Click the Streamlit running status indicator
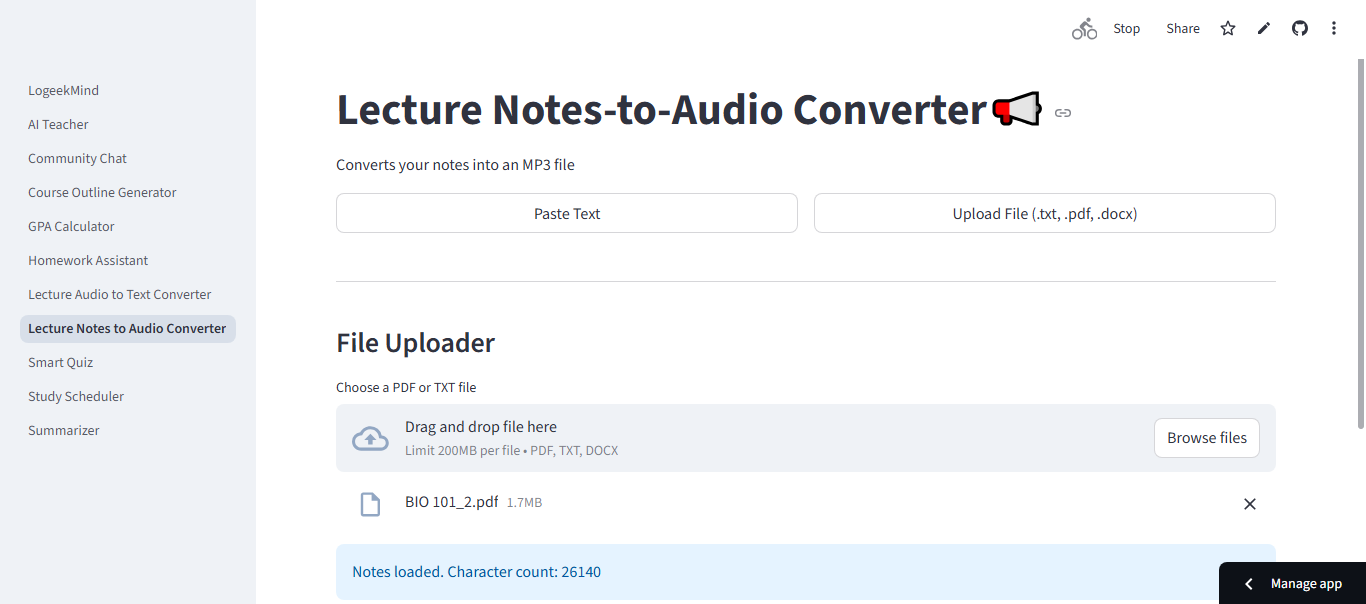This screenshot has height=604, width=1366. [1084, 28]
